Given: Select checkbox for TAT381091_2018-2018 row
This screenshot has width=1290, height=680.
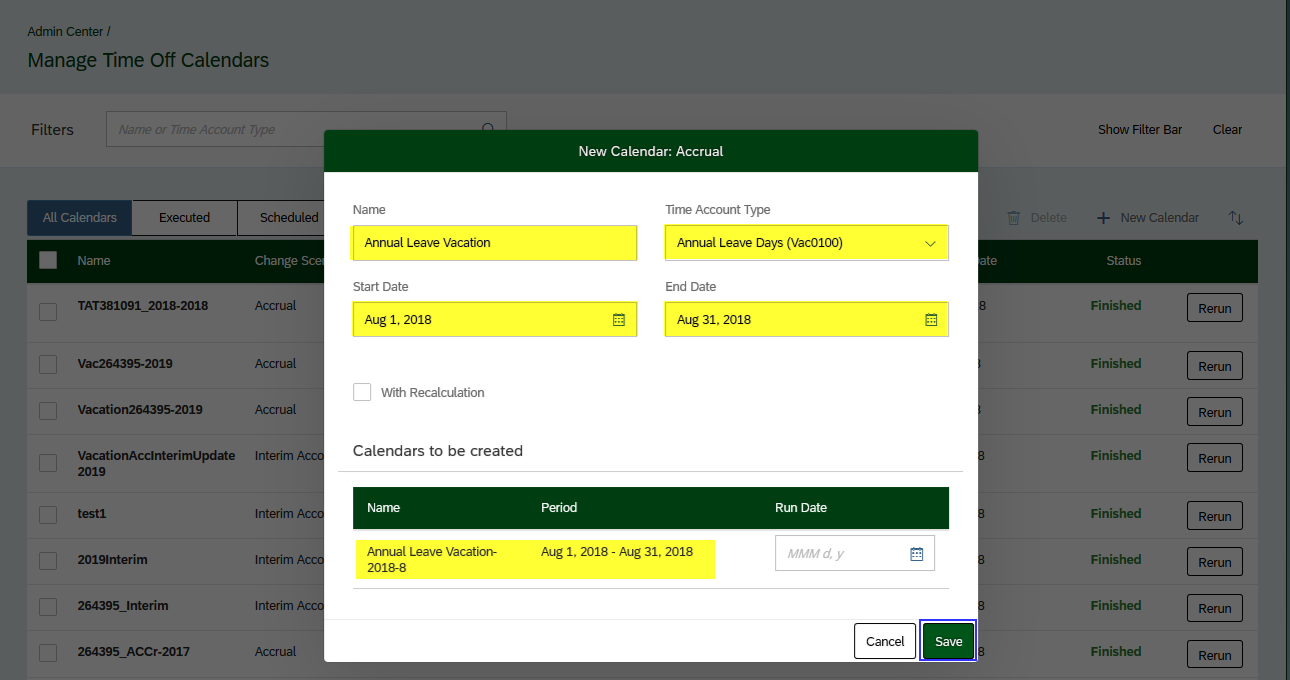Looking at the screenshot, I should [48, 312].
